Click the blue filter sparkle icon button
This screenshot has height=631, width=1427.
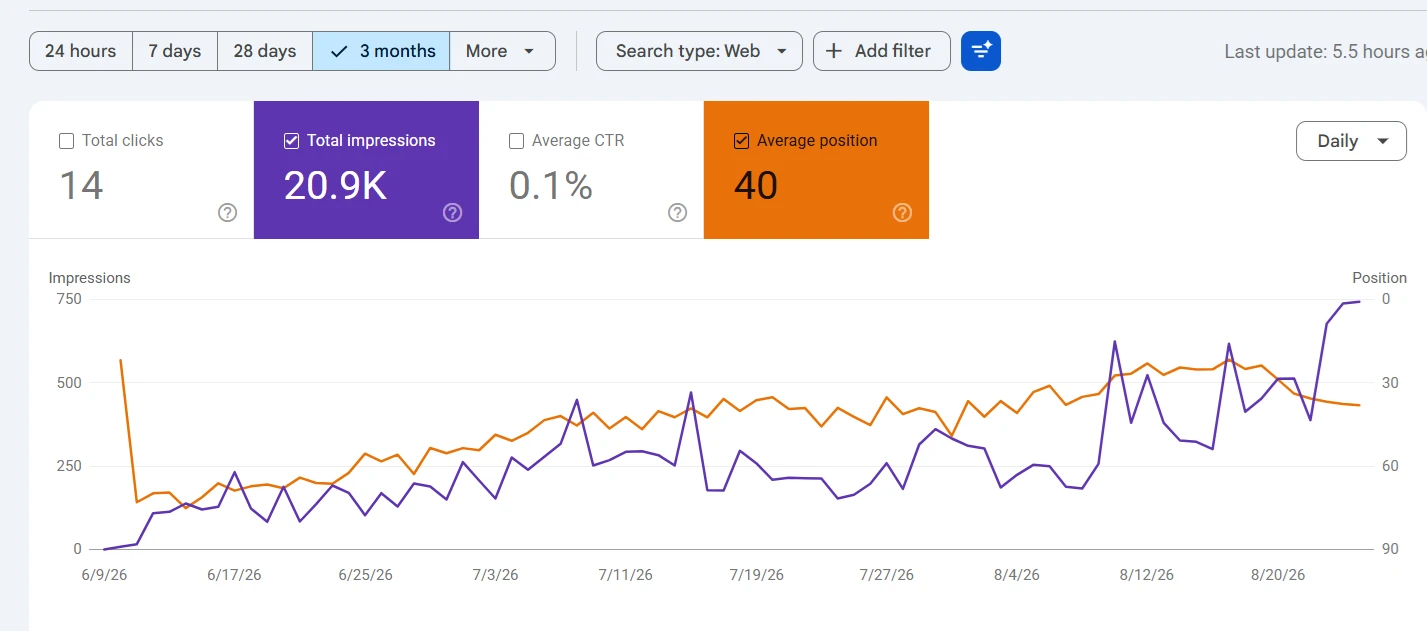click(x=981, y=51)
